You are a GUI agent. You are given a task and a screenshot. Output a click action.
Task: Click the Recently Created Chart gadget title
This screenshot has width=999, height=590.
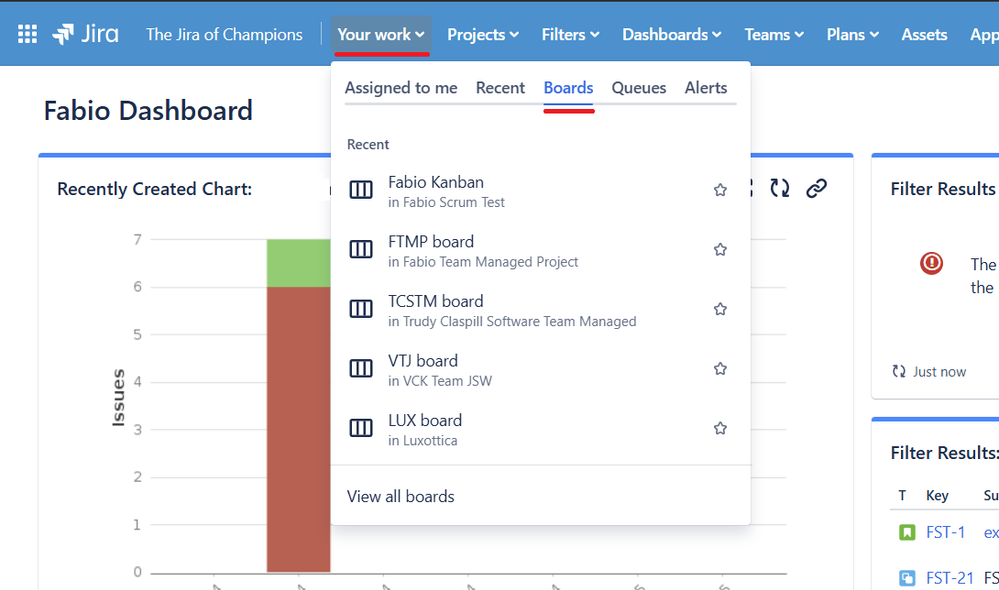(154, 189)
